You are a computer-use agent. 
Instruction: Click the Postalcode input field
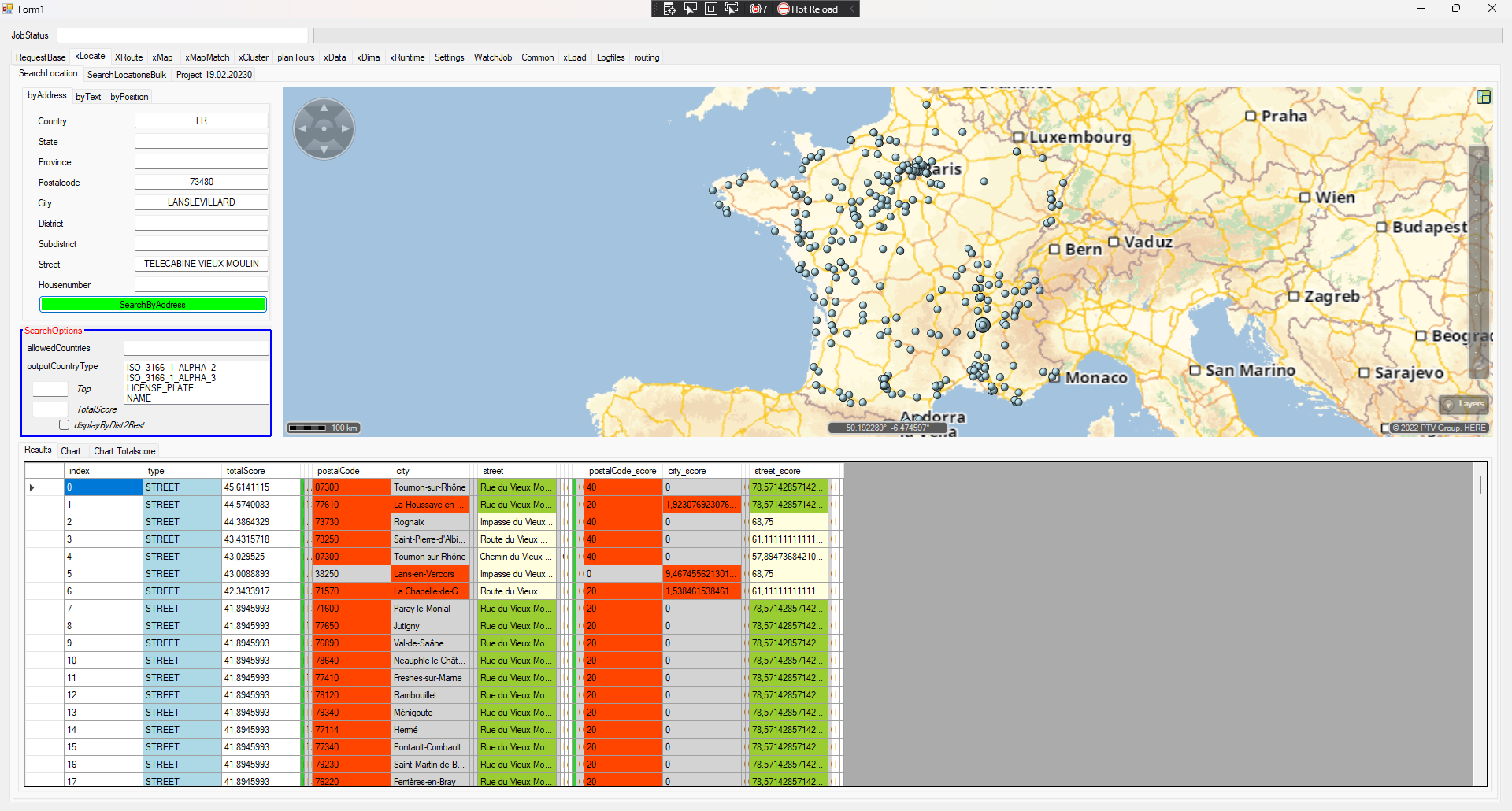click(x=201, y=182)
